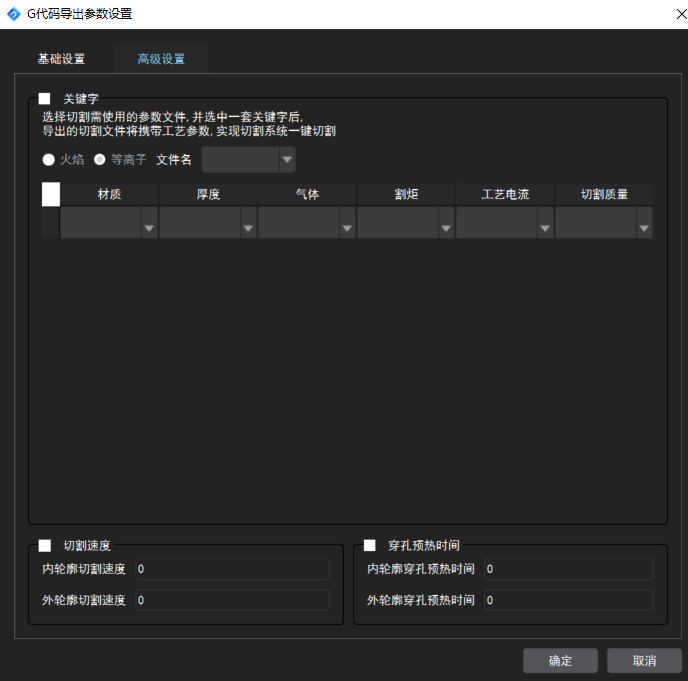688x681 pixels.
Task: Click the 材质 column header
Action: pyautogui.click(x=109, y=194)
